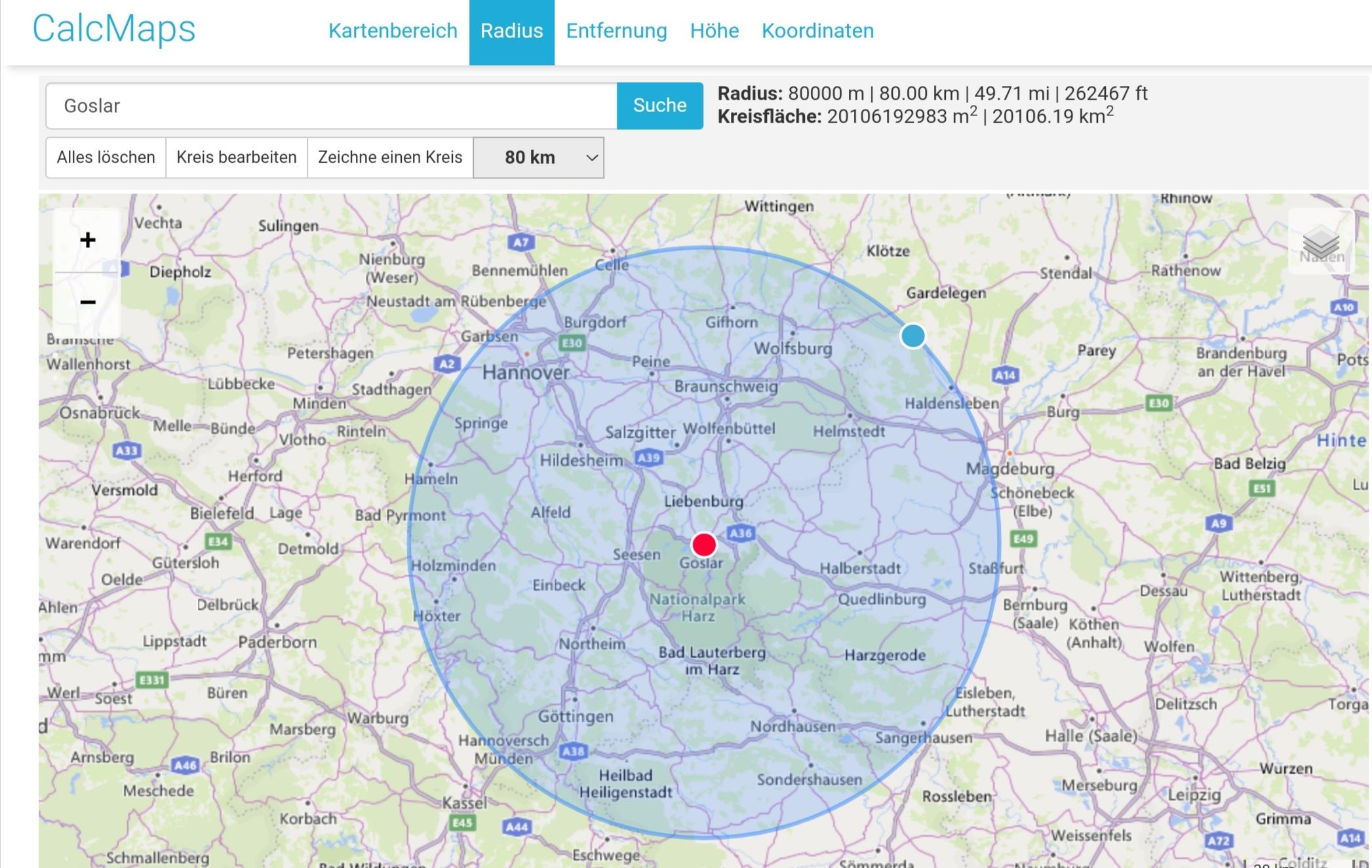This screenshot has width=1372, height=868.
Task: Click the Quedlinburg town label
Action: point(882,599)
